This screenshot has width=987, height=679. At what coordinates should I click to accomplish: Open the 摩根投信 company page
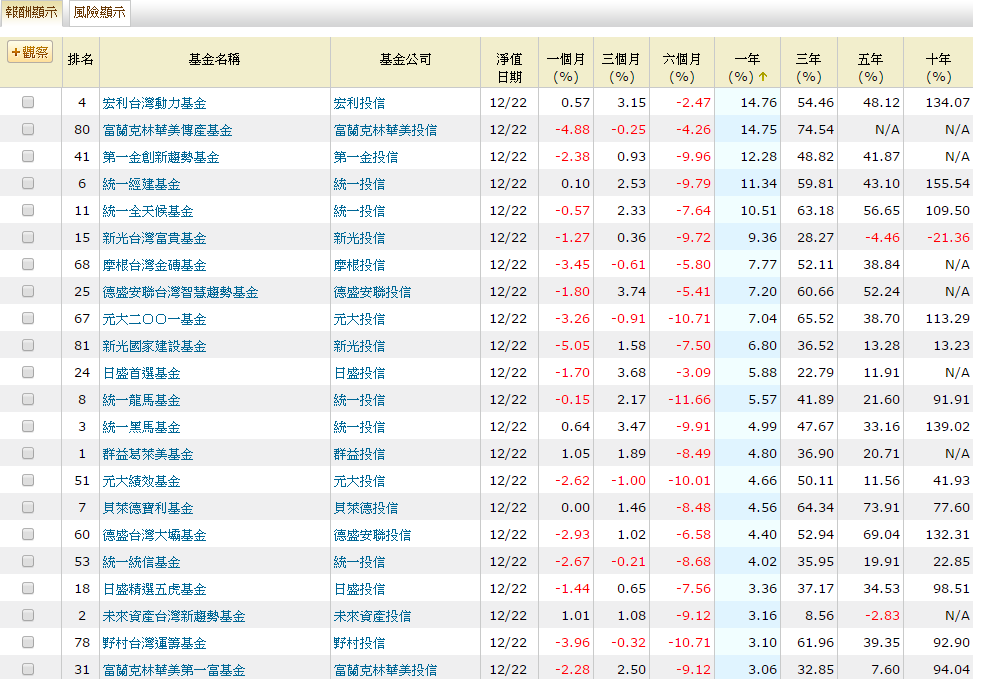pyautogui.click(x=359, y=265)
